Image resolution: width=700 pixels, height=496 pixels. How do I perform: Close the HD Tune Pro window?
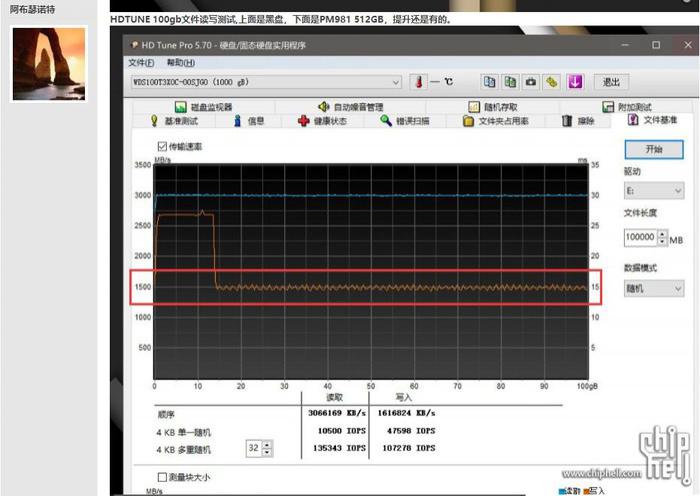tap(688, 45)
